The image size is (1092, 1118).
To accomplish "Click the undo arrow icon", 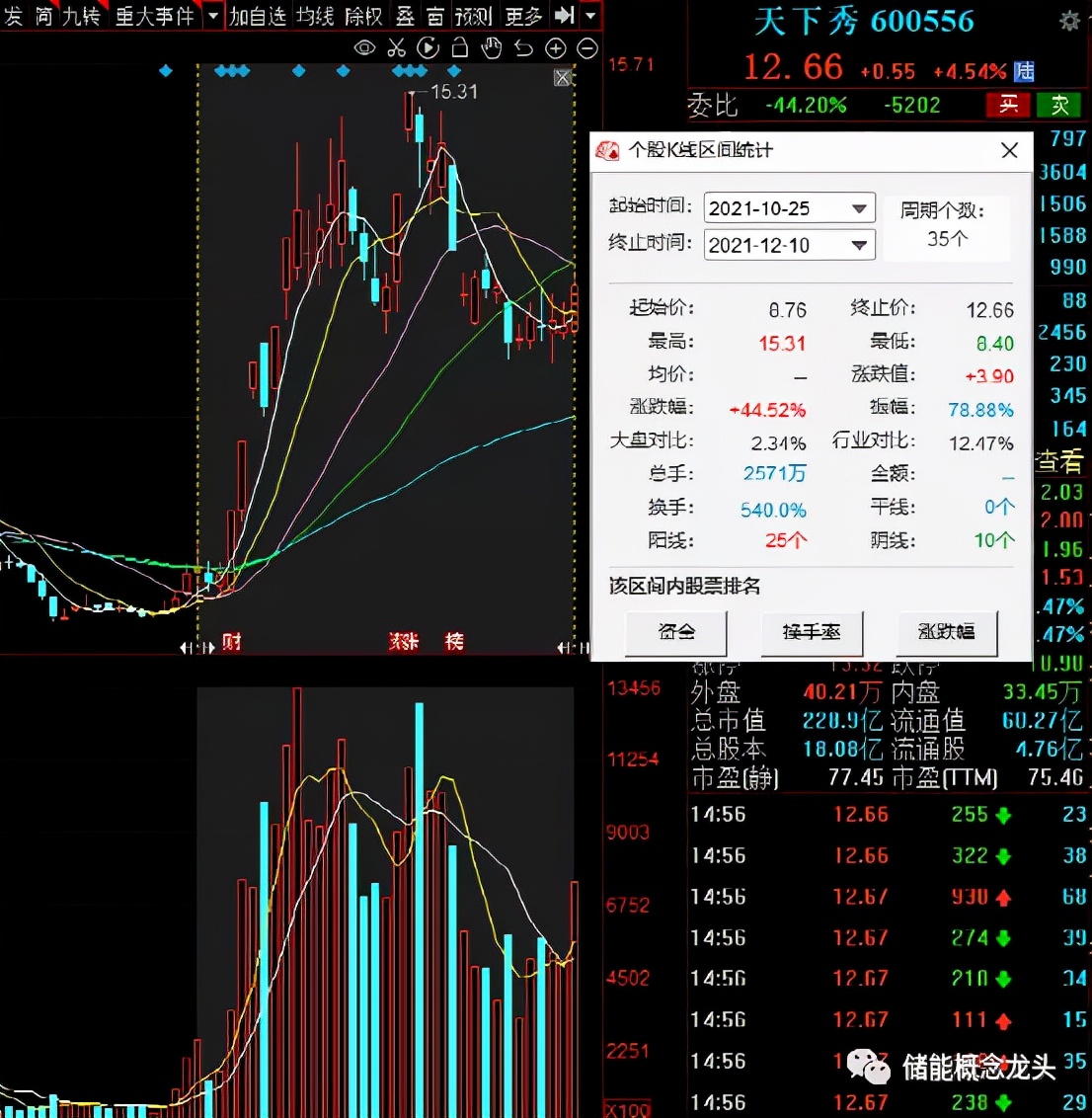I will (523, 47).
